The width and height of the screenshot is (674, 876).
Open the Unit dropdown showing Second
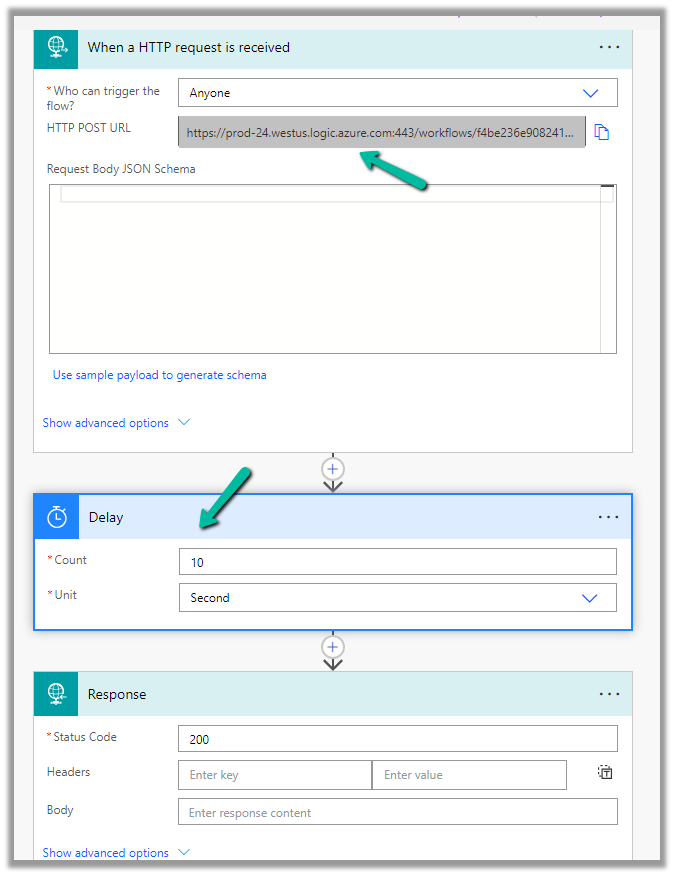click(398, 598)
